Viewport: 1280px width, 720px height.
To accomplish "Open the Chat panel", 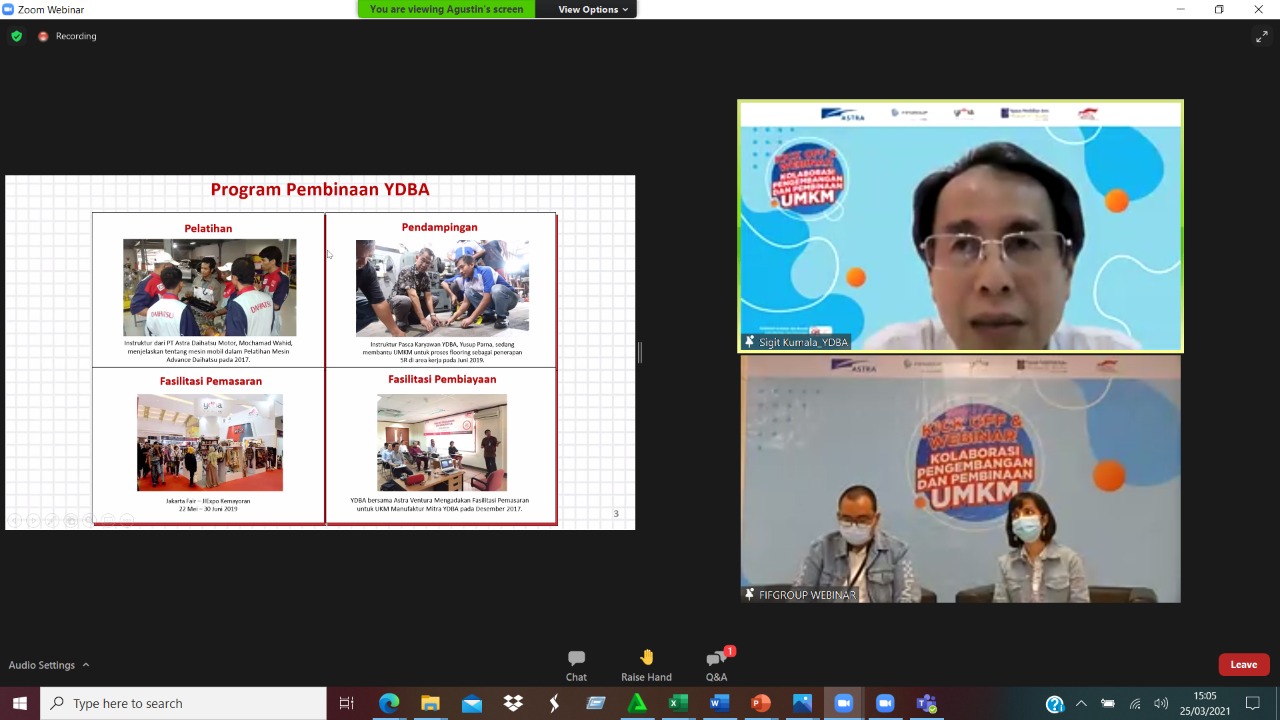I will [x=576, y=665].
